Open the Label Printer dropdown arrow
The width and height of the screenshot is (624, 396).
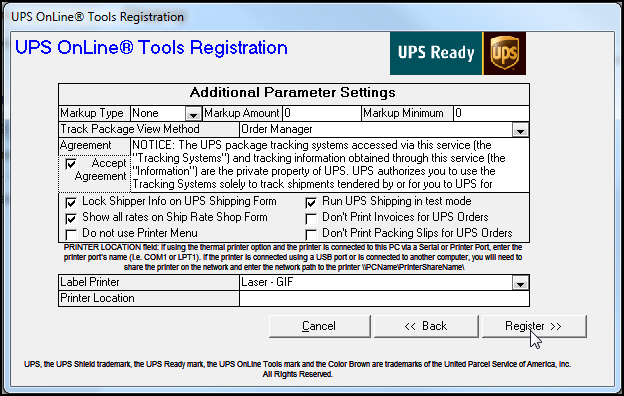point(520,283)
